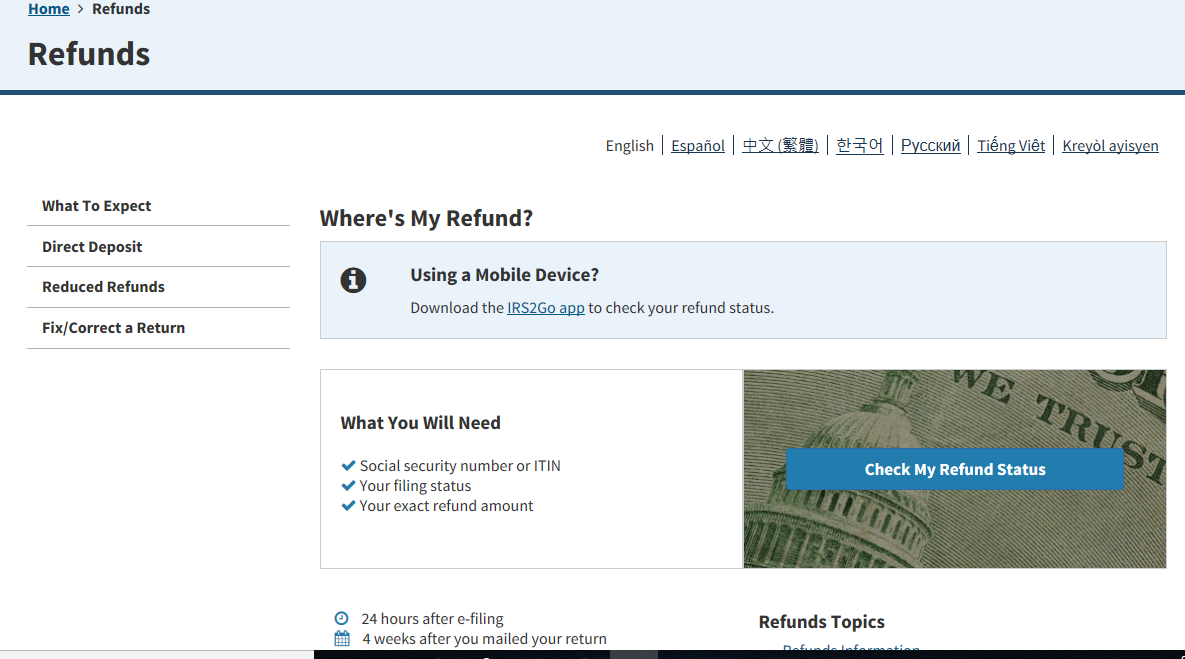Switch the language to Chinese (繁體)
This screenshot has width=1185, height=659.
click(x=780, y=146)
